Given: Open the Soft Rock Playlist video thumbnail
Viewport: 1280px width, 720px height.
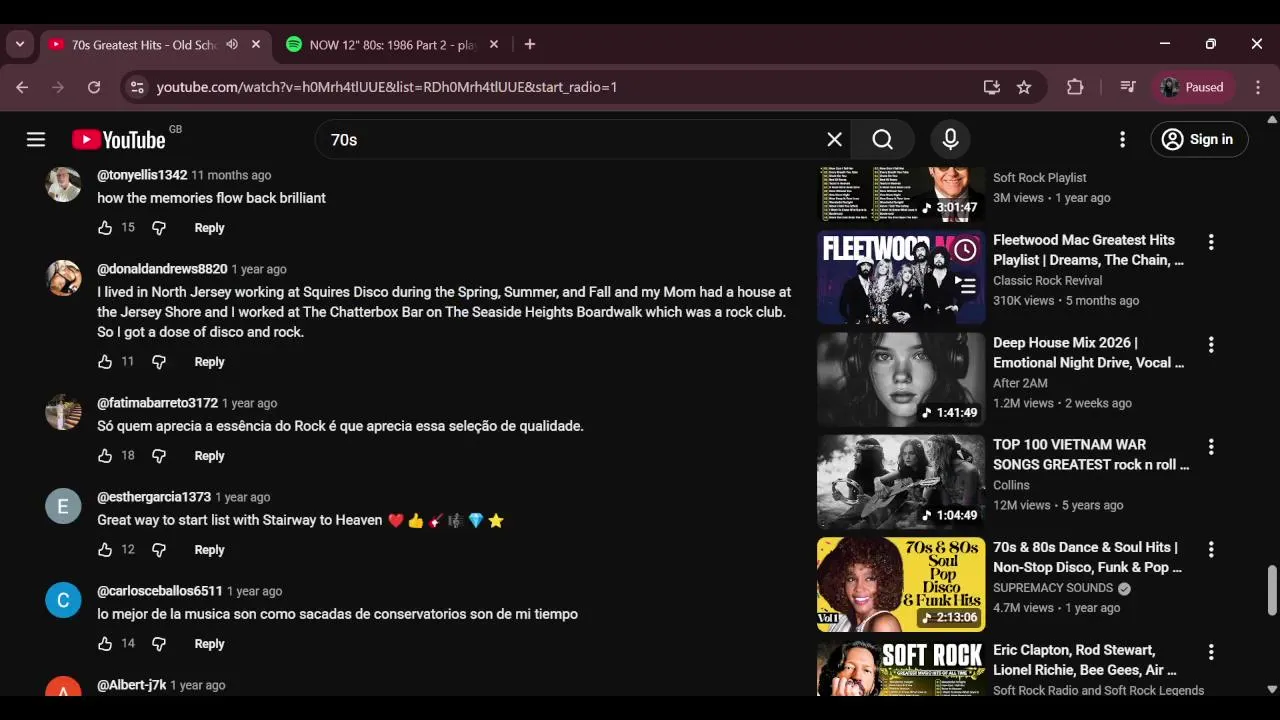Looking at the screenshot, I should (901, 194).
